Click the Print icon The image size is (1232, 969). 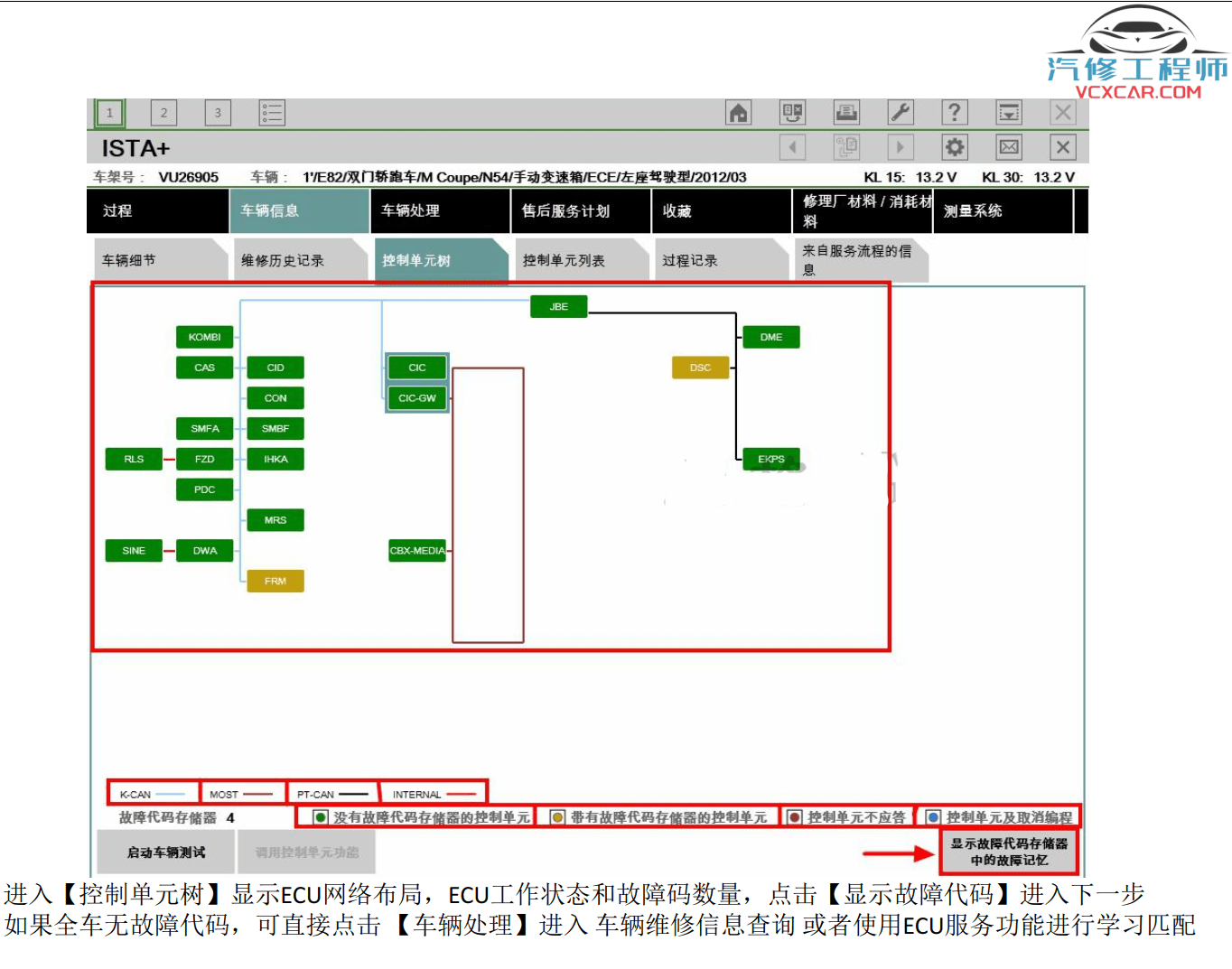click(x=846, y=112)
